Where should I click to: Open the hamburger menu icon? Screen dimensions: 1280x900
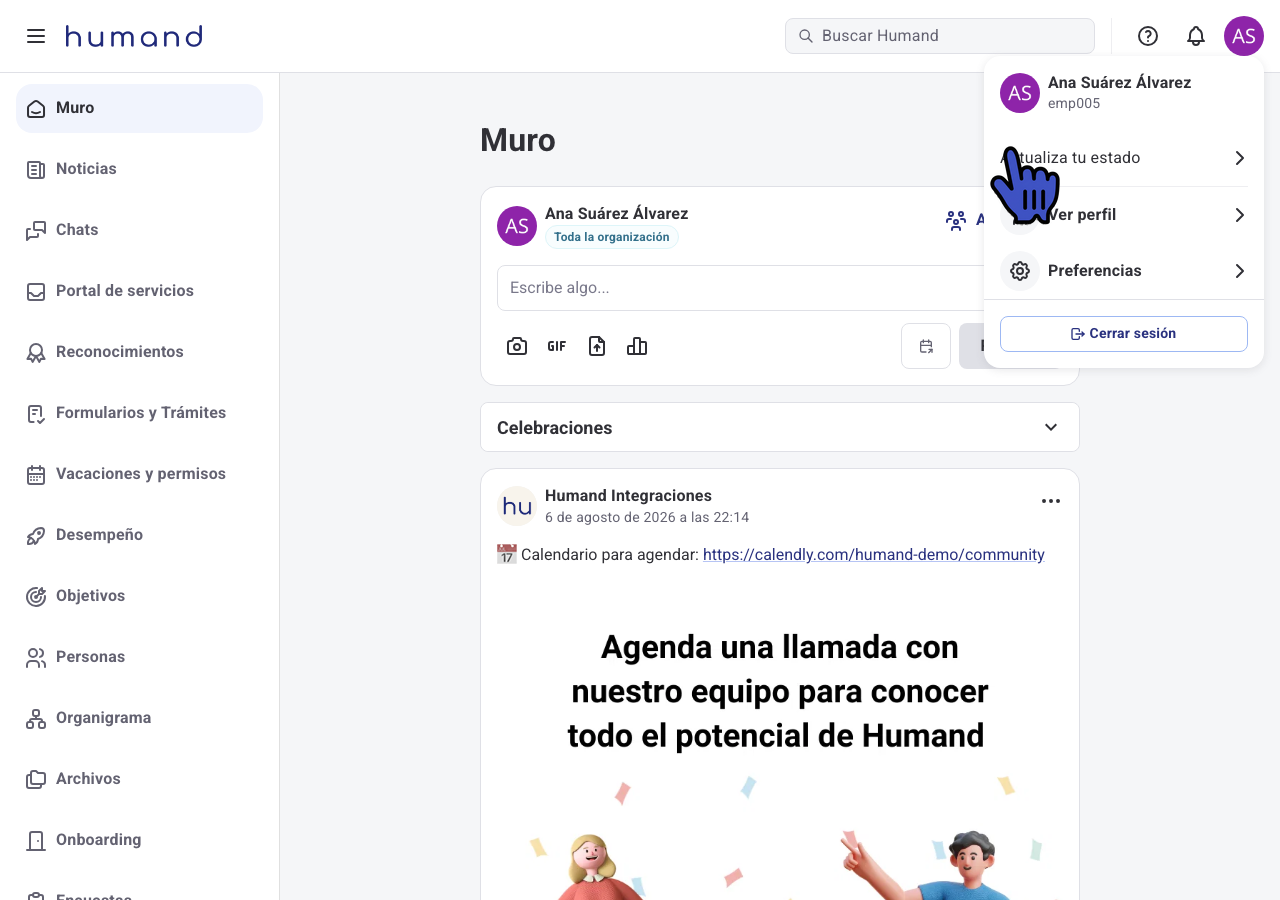pyautogui.click(x=36, y=36)
